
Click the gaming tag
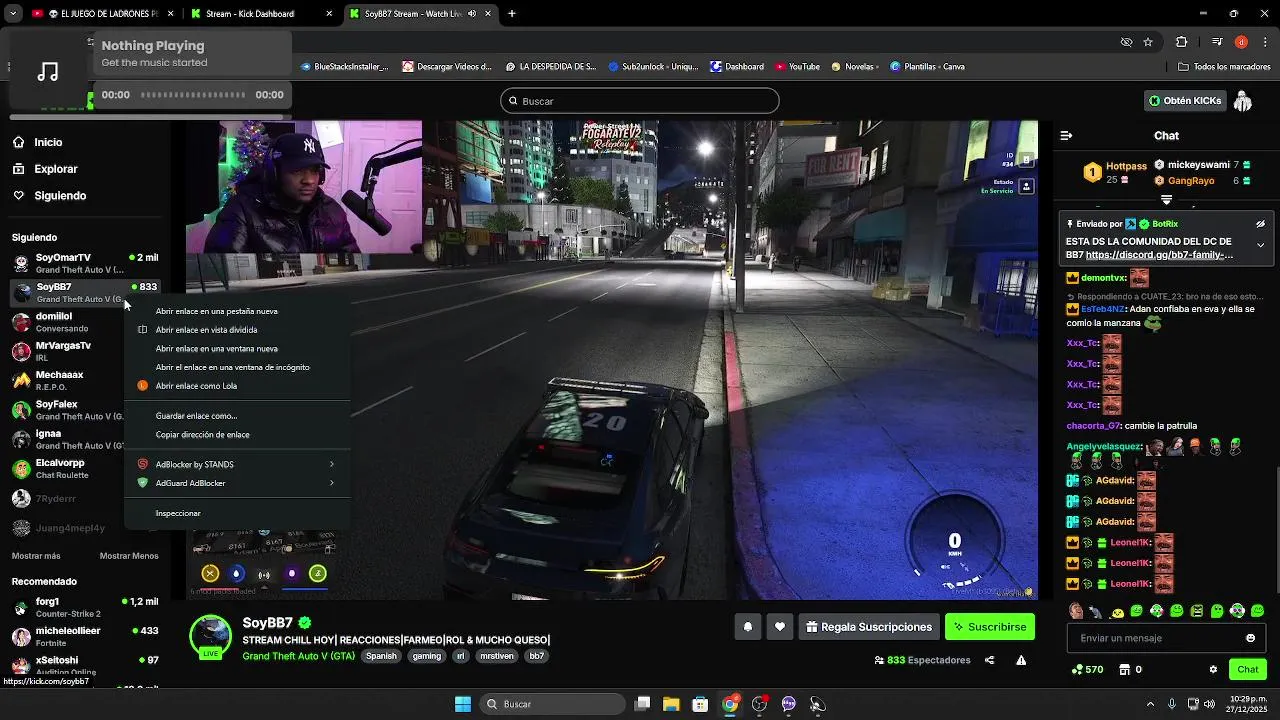[x=427, y=656]
